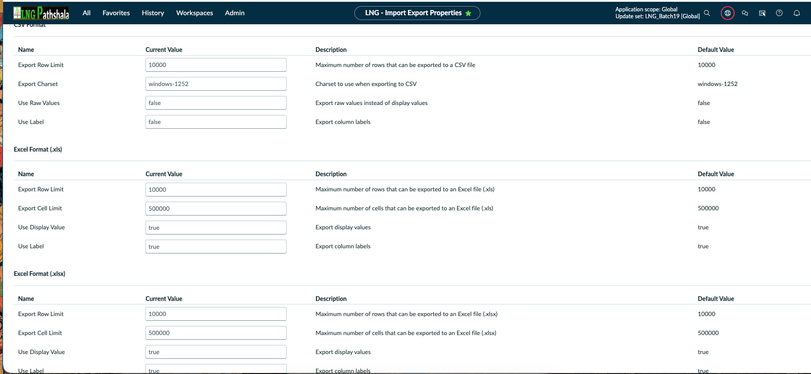This screenshot has width=811, height=374.
Task: Edit the .xls Use Label field
Action: [216, 247]
